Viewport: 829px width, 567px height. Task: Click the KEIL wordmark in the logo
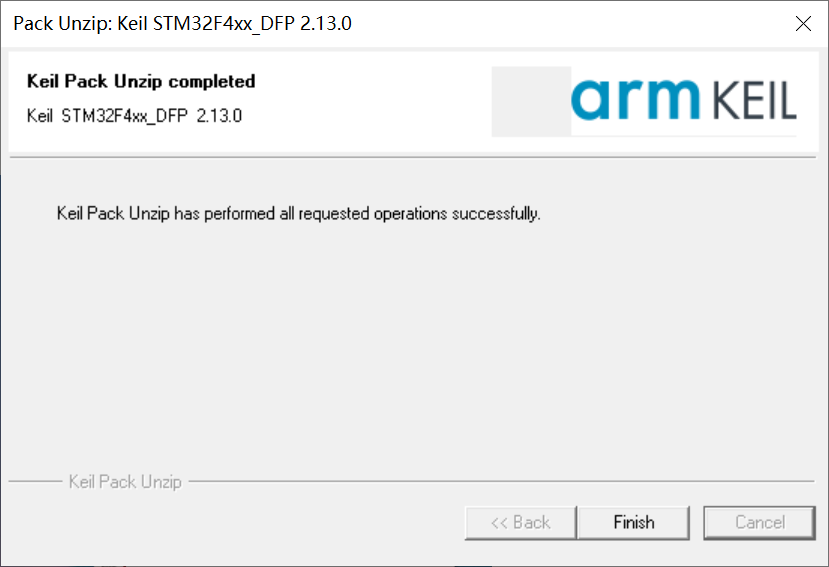pyautogui.click(x=755, y=101)
